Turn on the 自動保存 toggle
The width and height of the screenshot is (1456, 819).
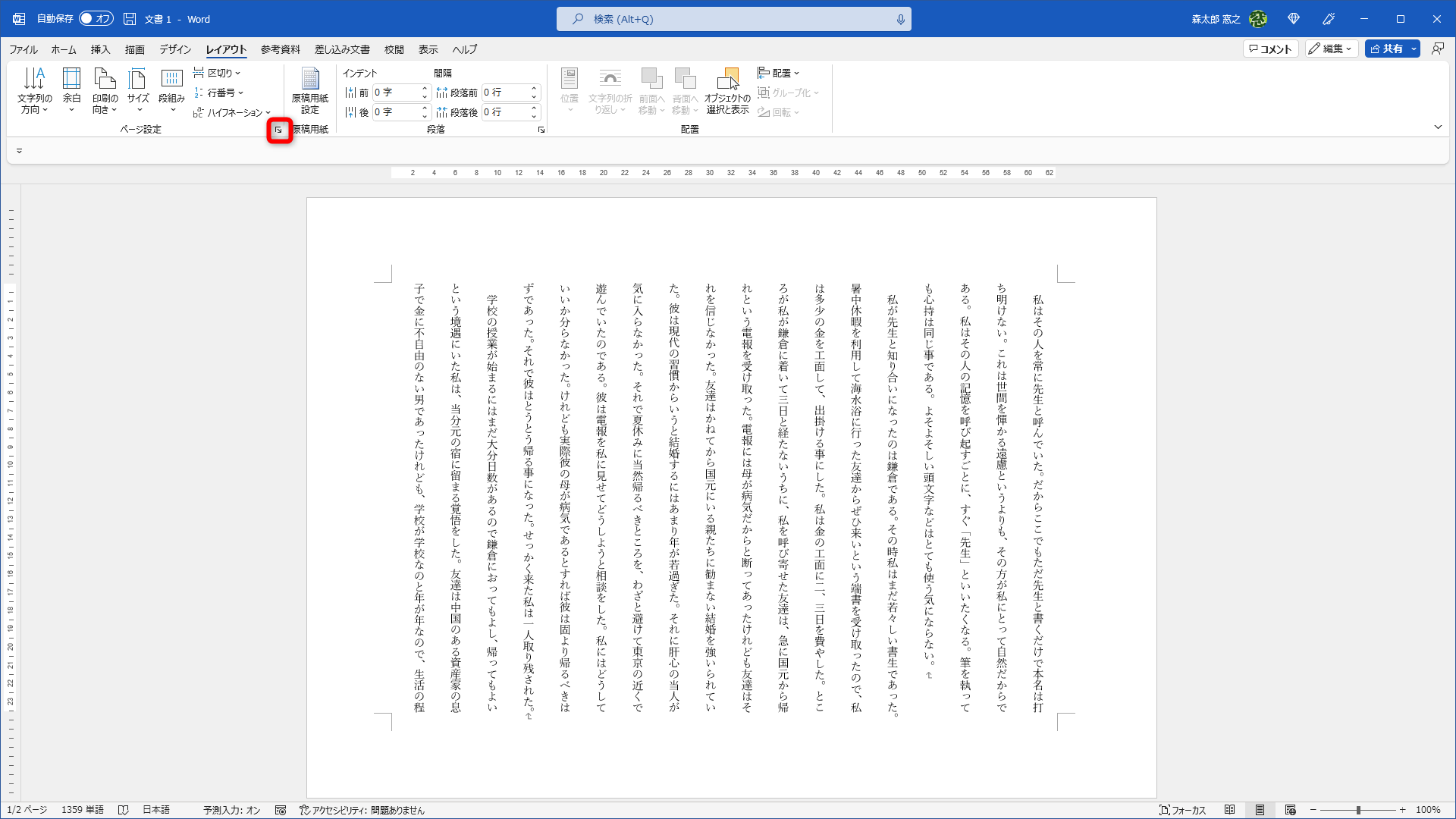click(x=96, y=19)
